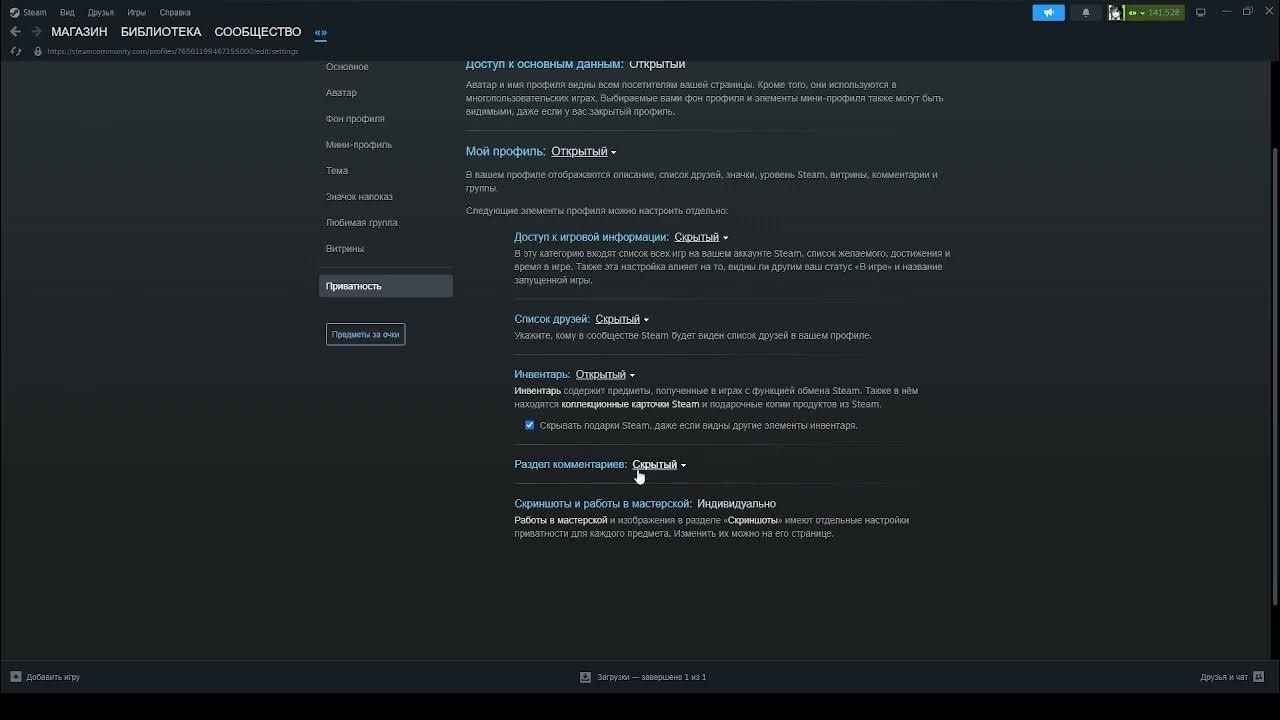Select Значок напоказ in the sidebar
Screen dimensions: 1280x720
point(359,197)
